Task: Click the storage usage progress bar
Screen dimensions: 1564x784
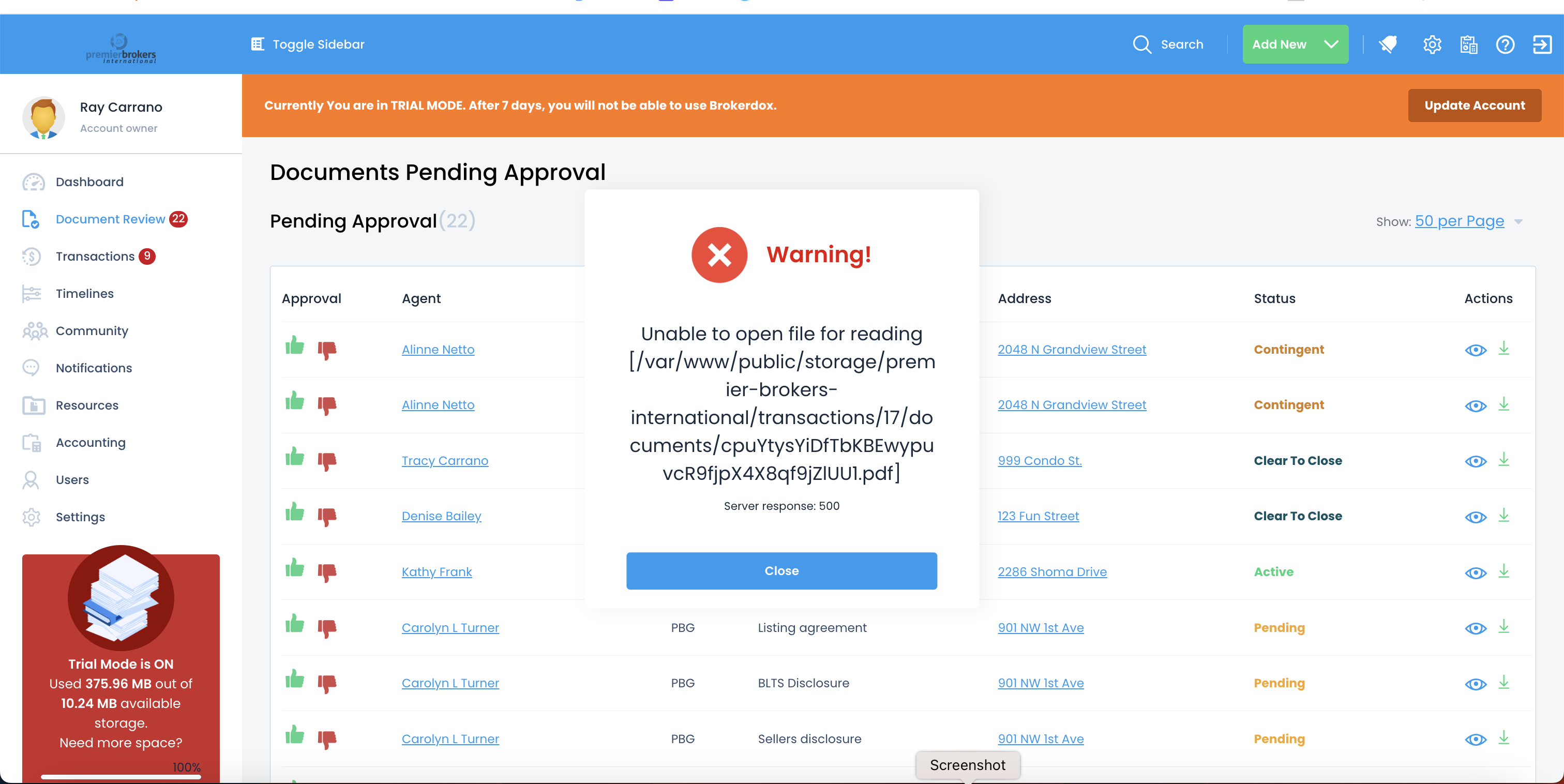Action: pyautogui.click(x=121, y=777)
